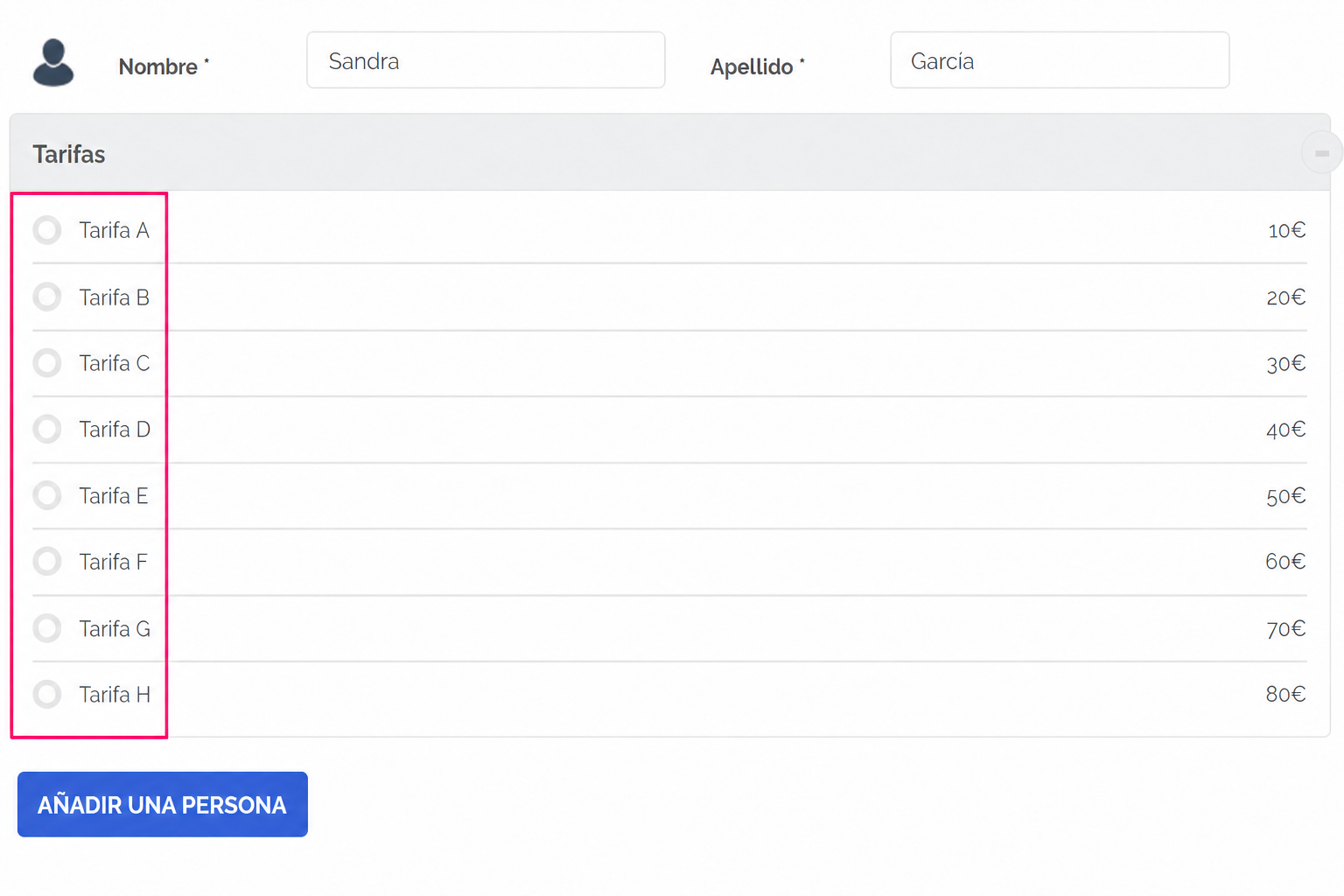Click the 10€ price of Tarifa A
The width and height of the screenshot is (1344, 896).
[1286, 230]
